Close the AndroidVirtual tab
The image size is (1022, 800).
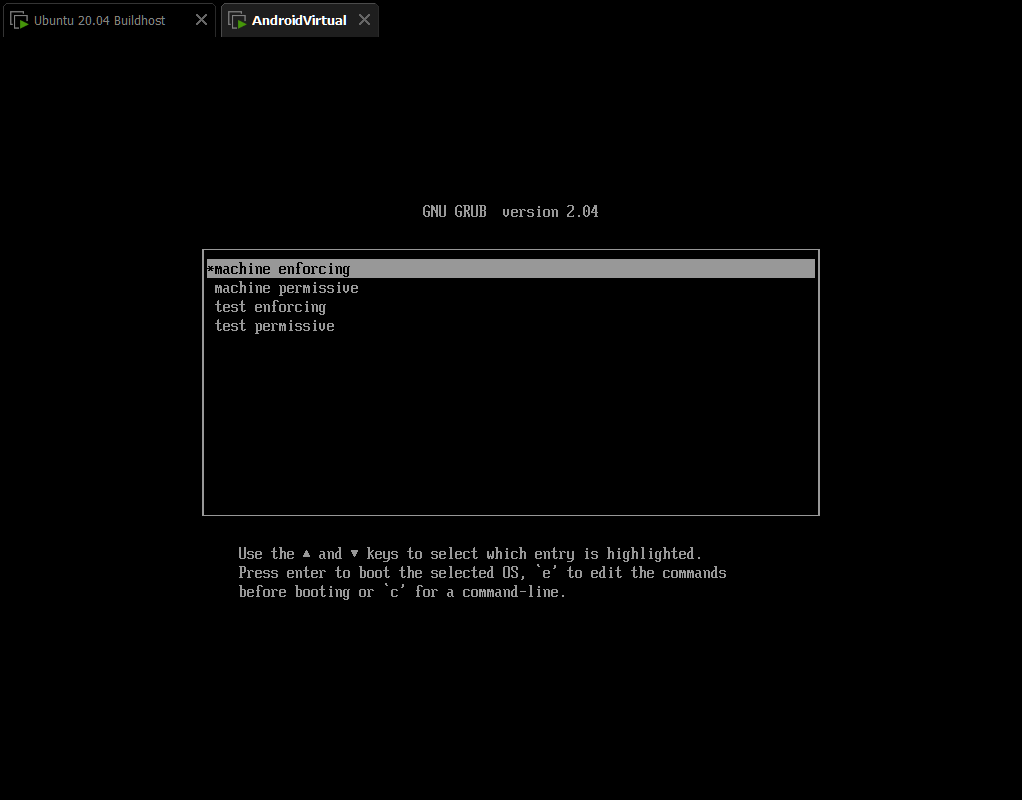click(x=364, y=20)
